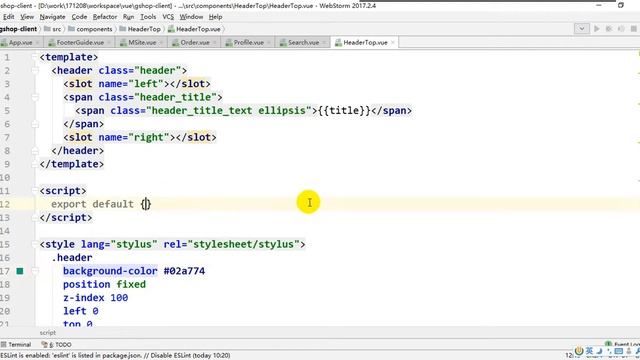
Task: Click the script breadcrumb below editor
Action: [x=47, y=333]
